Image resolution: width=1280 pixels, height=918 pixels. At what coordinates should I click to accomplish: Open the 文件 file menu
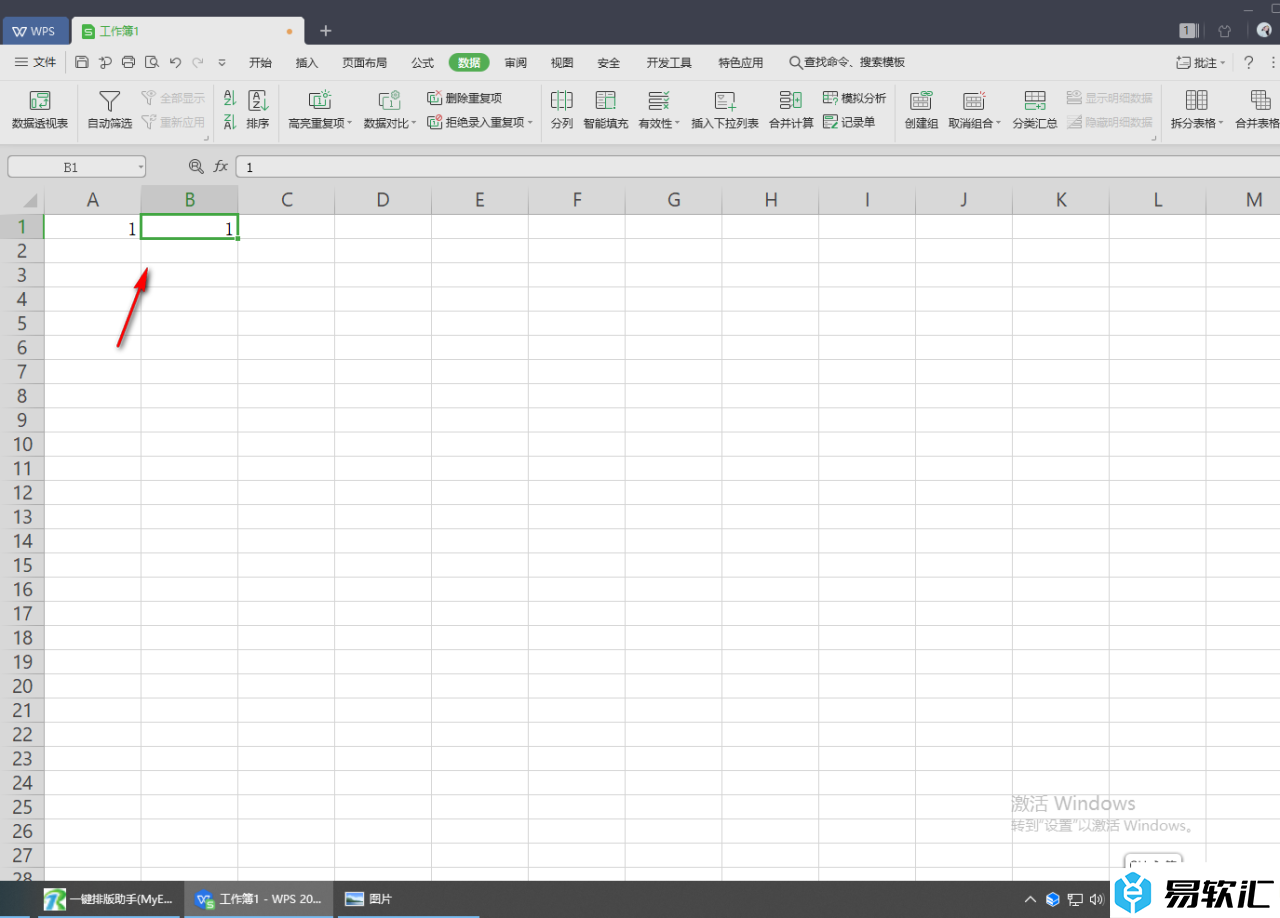[36, 62]
